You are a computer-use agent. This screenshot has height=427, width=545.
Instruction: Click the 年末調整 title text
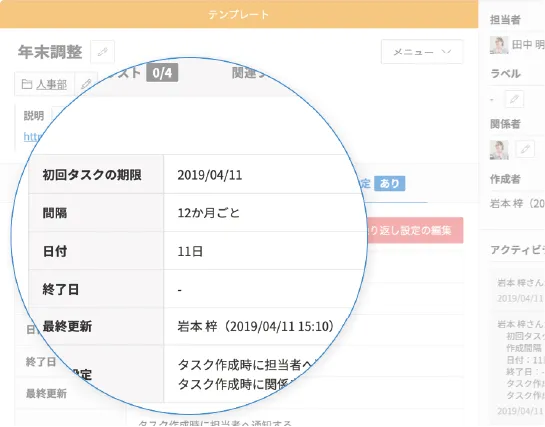coord(50,52)
